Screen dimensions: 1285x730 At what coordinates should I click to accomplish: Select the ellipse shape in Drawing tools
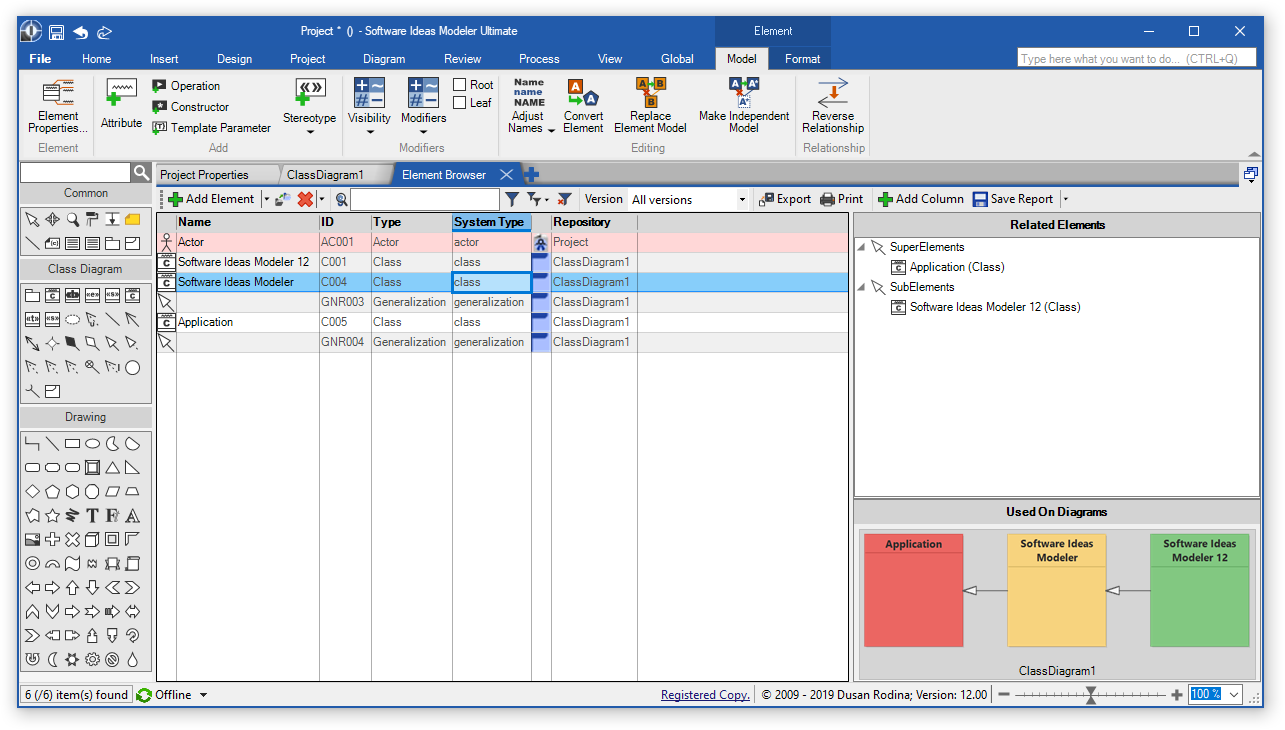pyautogui.click(x=92, y=443)
